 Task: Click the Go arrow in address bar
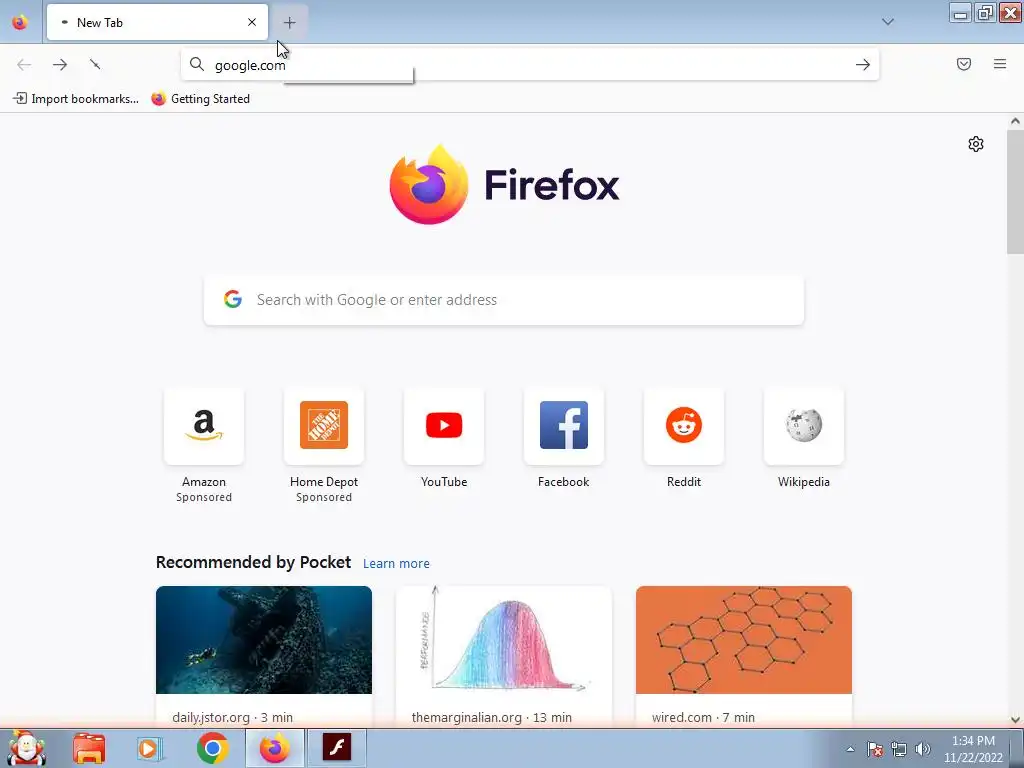point(863,64)
